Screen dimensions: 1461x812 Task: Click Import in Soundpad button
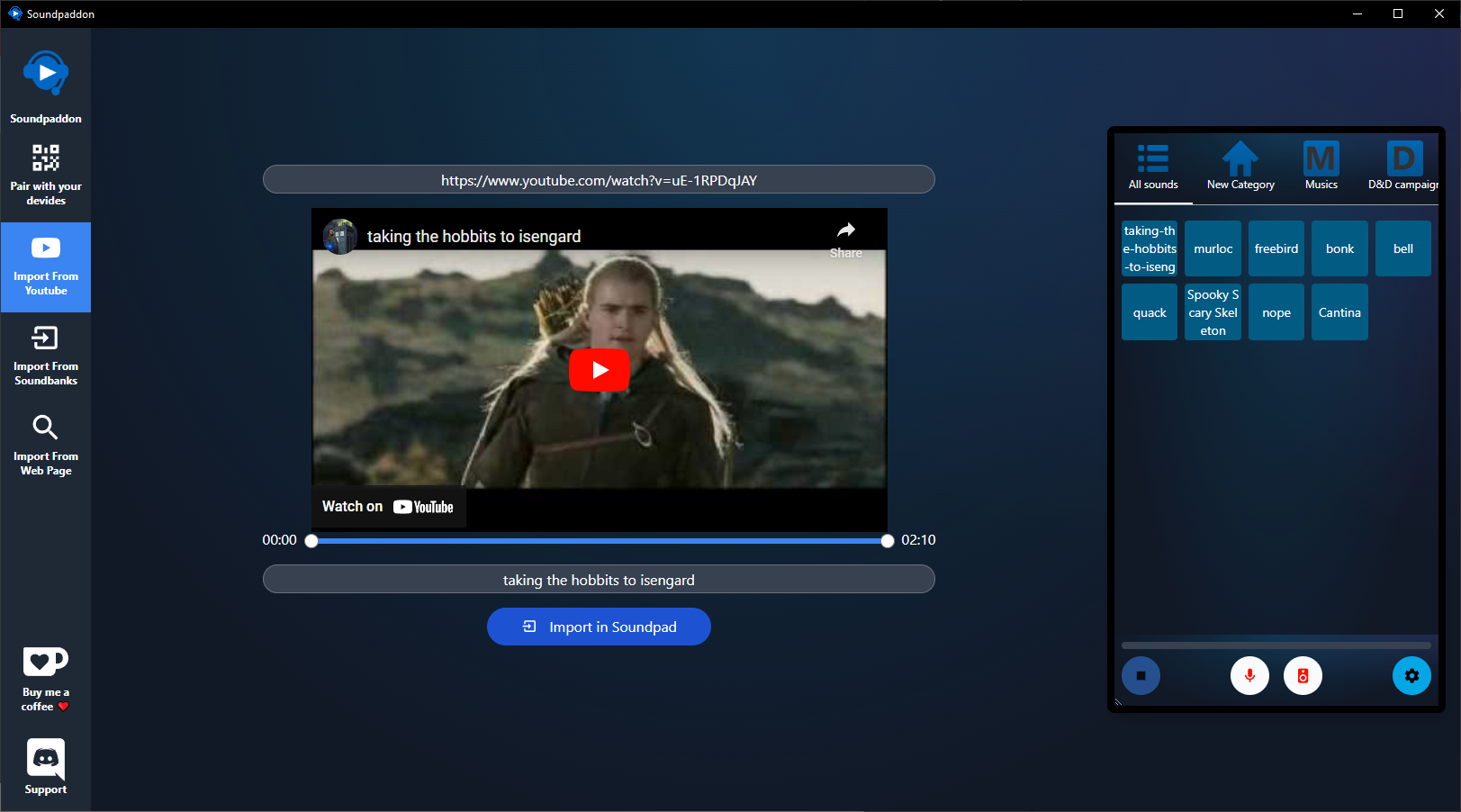[599, 627]
